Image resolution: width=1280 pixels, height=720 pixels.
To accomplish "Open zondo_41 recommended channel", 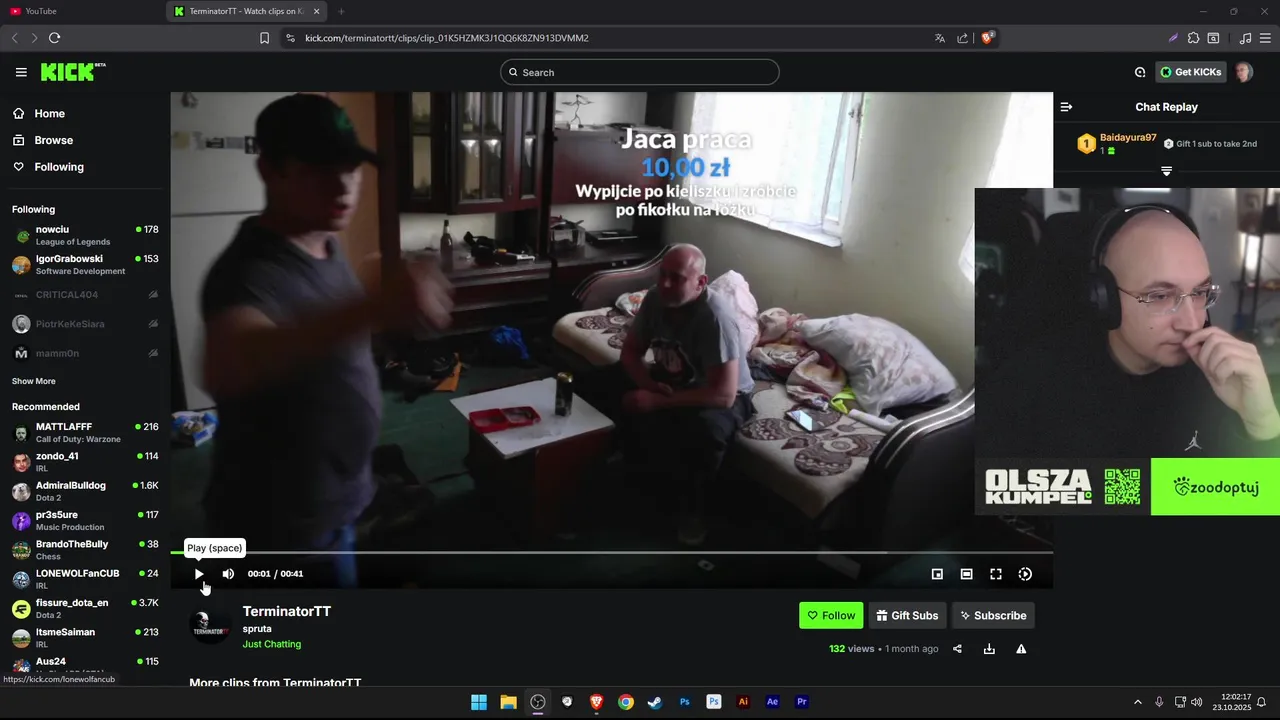I will pyautogui.click(x=85, y=462).
